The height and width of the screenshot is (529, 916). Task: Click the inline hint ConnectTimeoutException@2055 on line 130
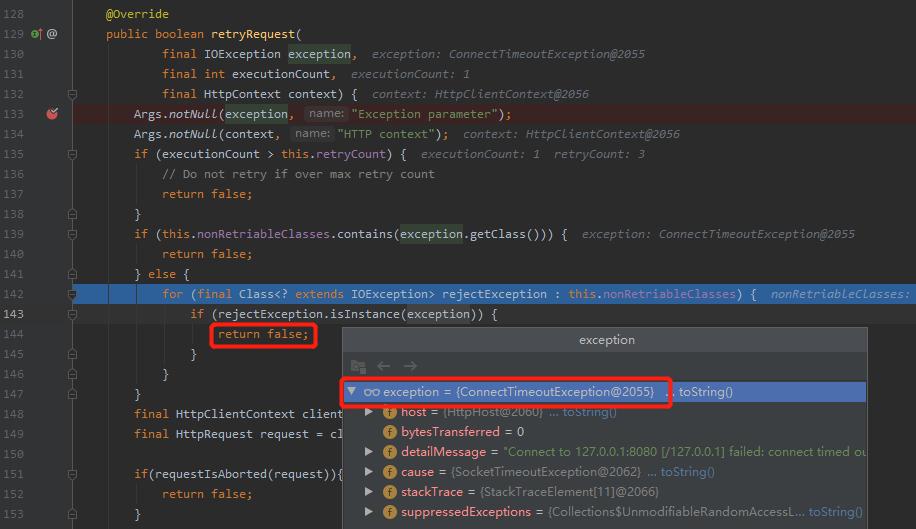[547, 54]
